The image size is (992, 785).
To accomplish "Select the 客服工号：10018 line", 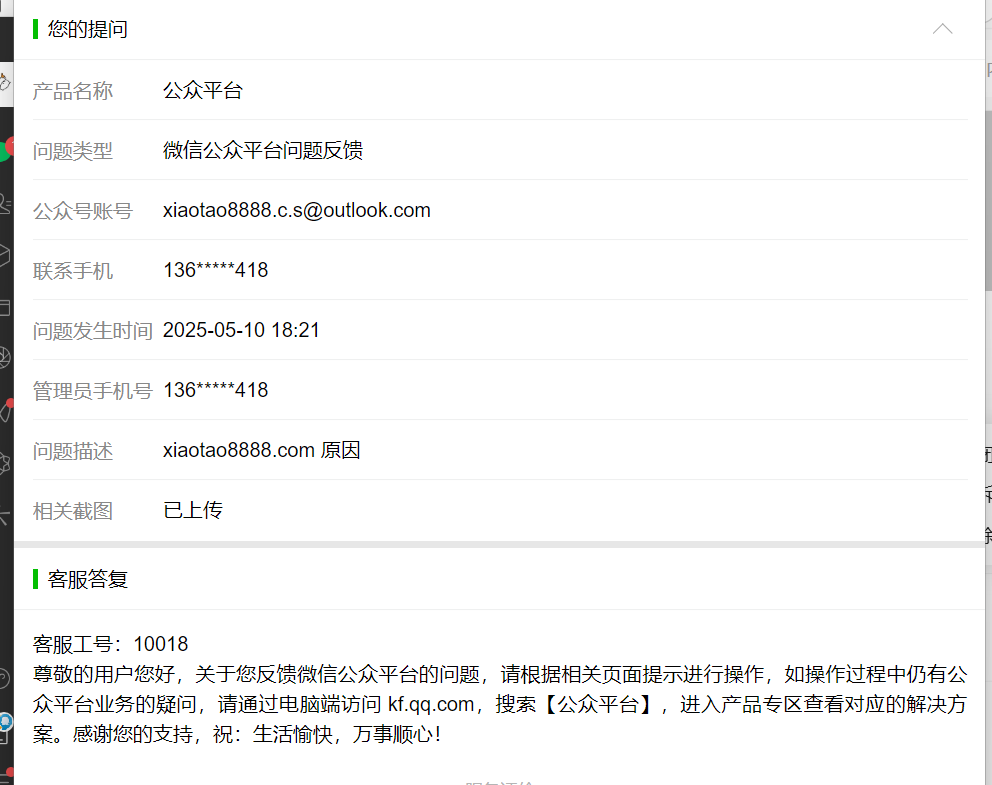I will 111,644.
